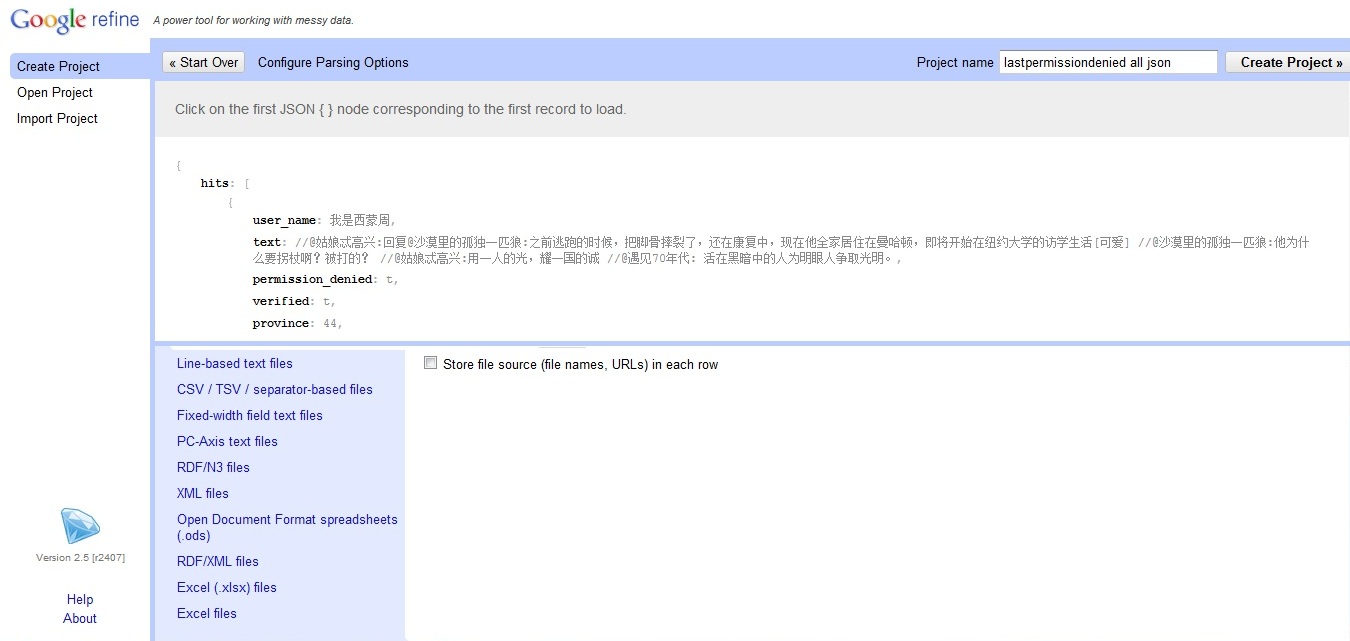The width and height of the screenshot is (1350, 641).
Task: Select the user_name field in JSON preview
Action: click(284, 220)
